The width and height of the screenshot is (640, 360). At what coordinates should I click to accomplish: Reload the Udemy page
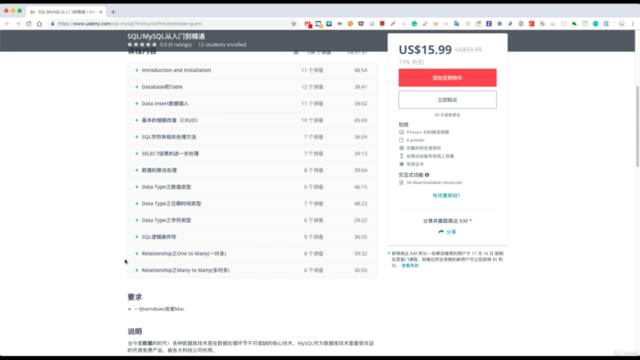point(29,24)
